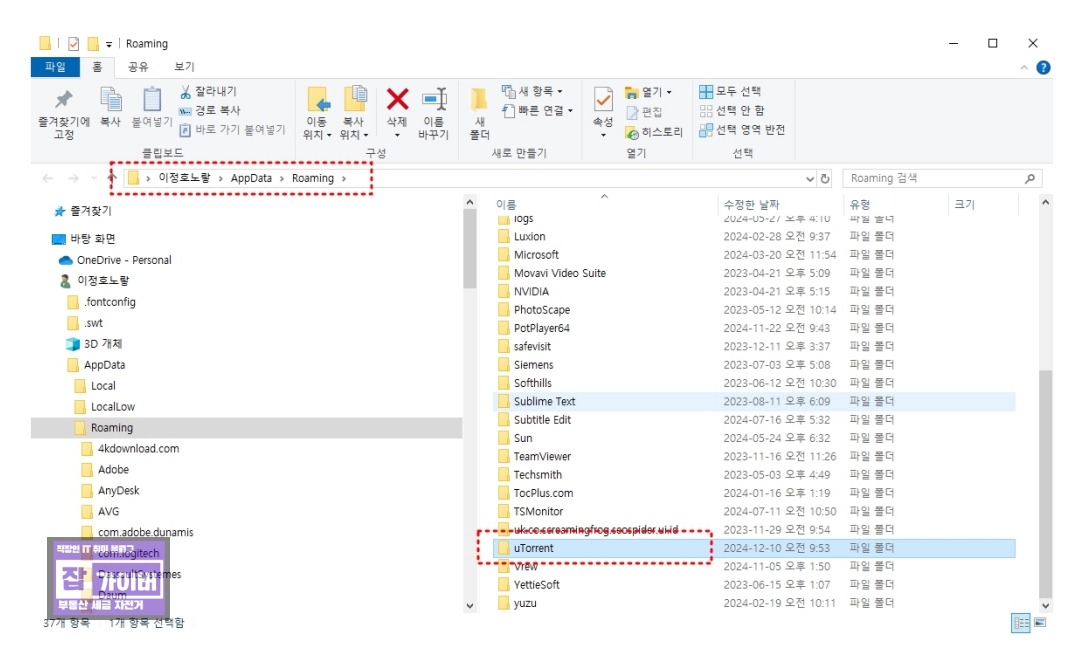Click search magnifier icon in search box
1084x664 pixels.
1029,178
